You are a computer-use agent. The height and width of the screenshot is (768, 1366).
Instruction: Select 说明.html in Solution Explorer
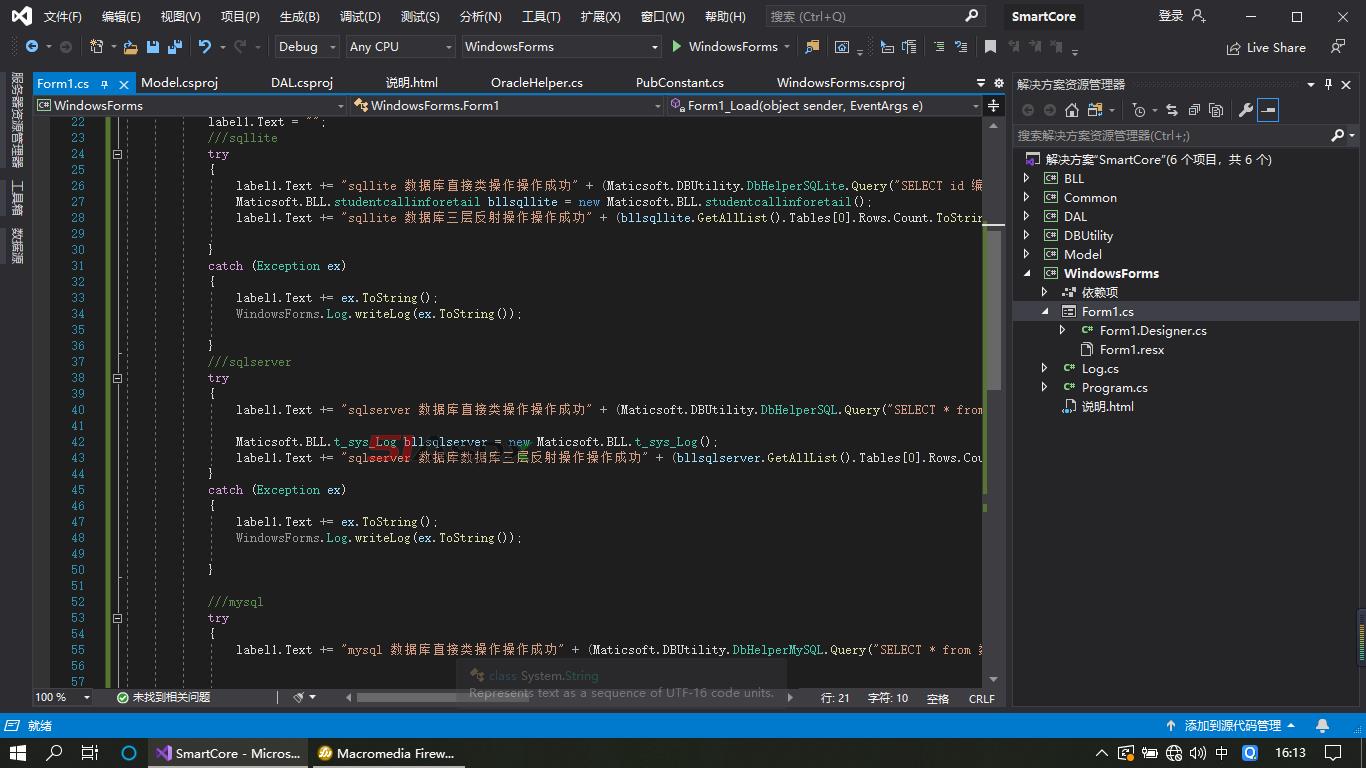[1107, 406]
